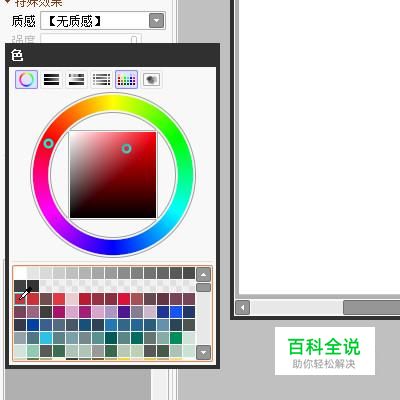Screen dimensions: 400x400
Task: Select the hue ring marker on red
Action: tap(49, 144)
